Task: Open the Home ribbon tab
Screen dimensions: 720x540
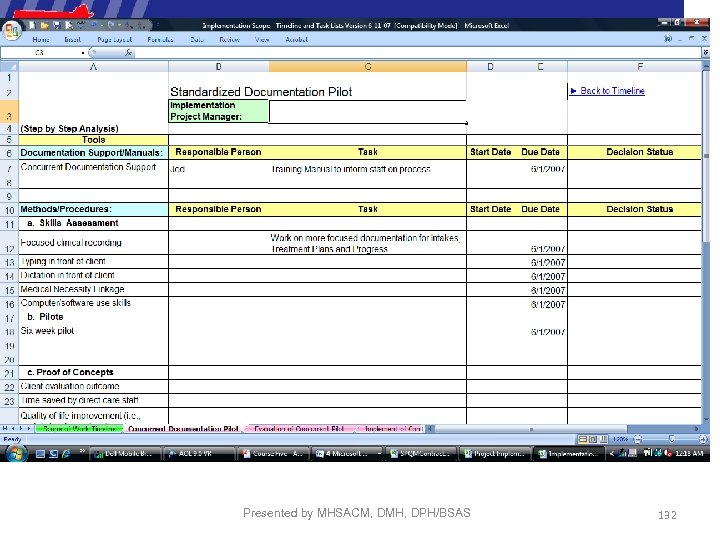Action: pyautogui.click(x=41, y=39)
